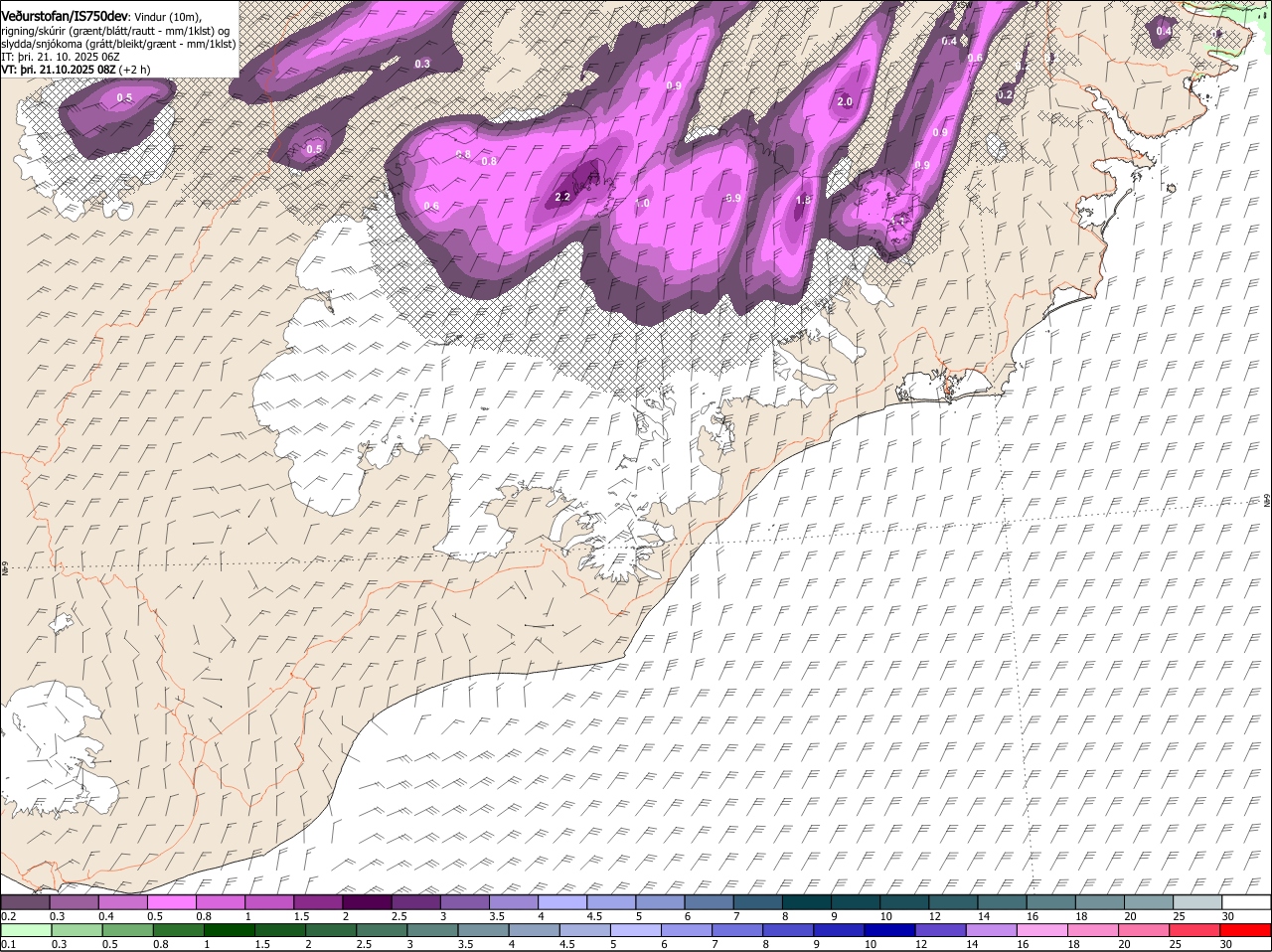
Task: Select the snow scale swatch starting at 0.8
Action: coord(221,901)
